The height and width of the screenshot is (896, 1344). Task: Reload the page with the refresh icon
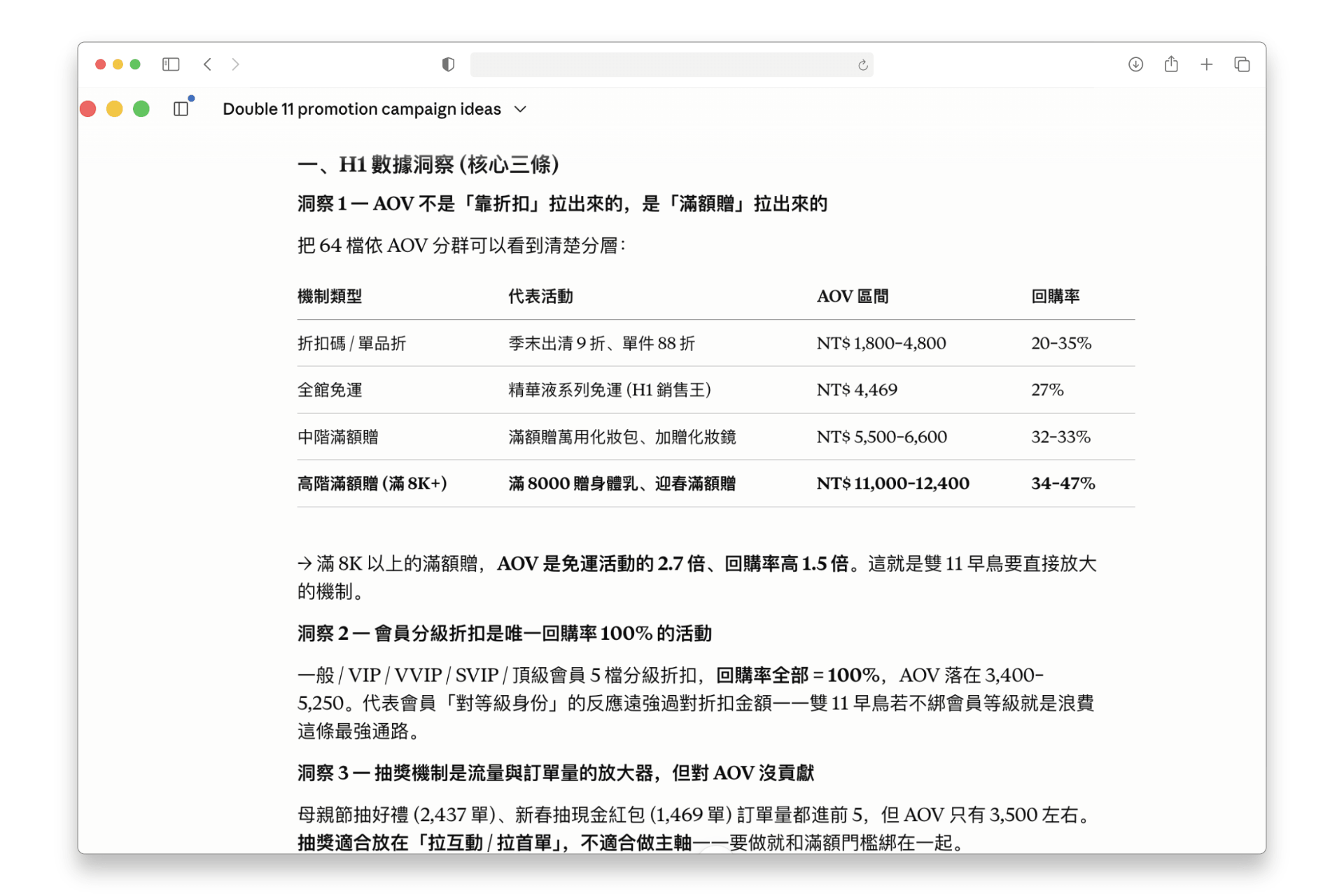[862, 65]
